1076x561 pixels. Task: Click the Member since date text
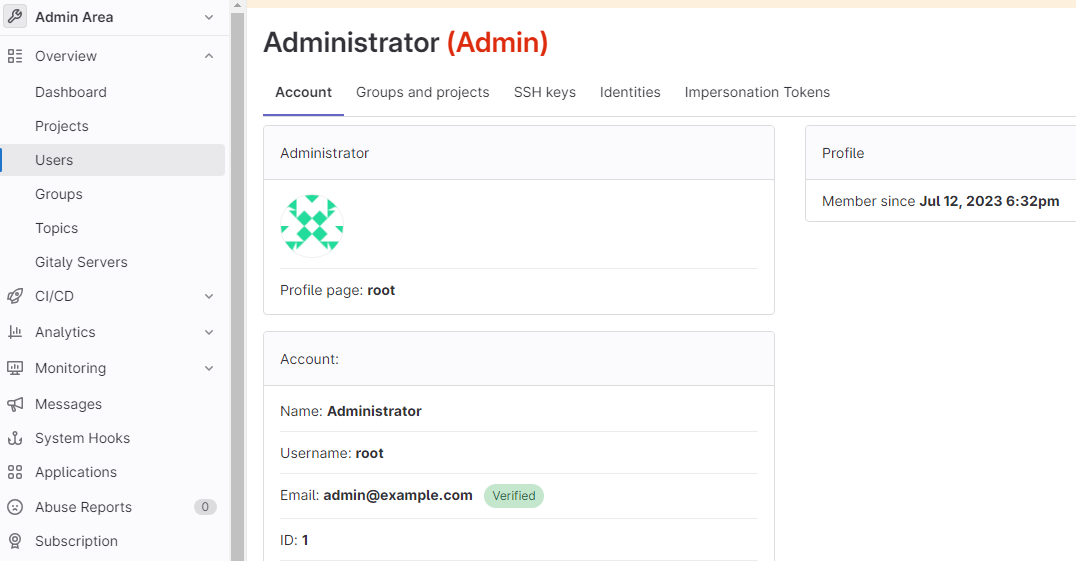click(989, 201)
